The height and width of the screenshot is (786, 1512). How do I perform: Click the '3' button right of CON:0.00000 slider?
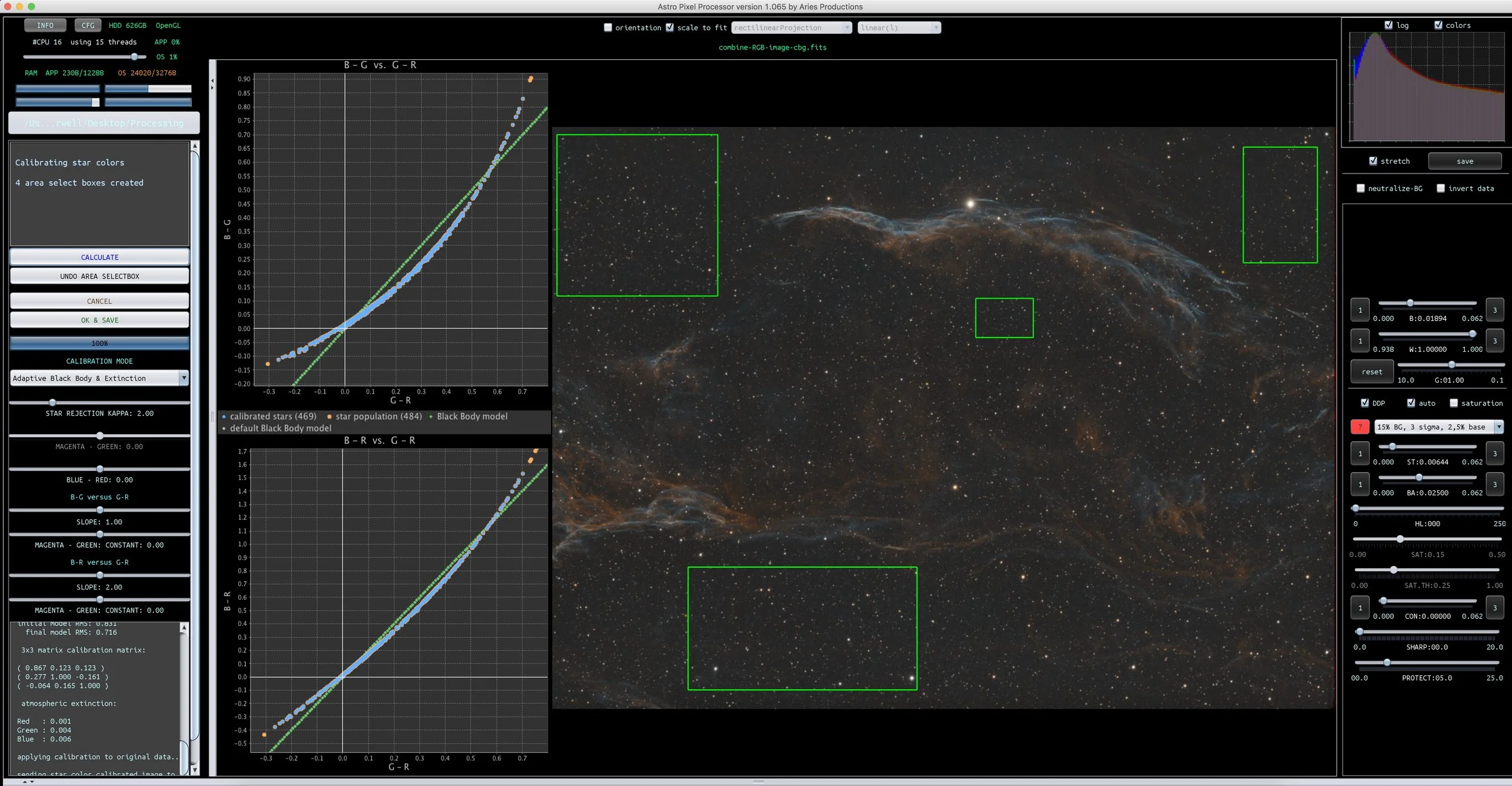click(1494, 608)
